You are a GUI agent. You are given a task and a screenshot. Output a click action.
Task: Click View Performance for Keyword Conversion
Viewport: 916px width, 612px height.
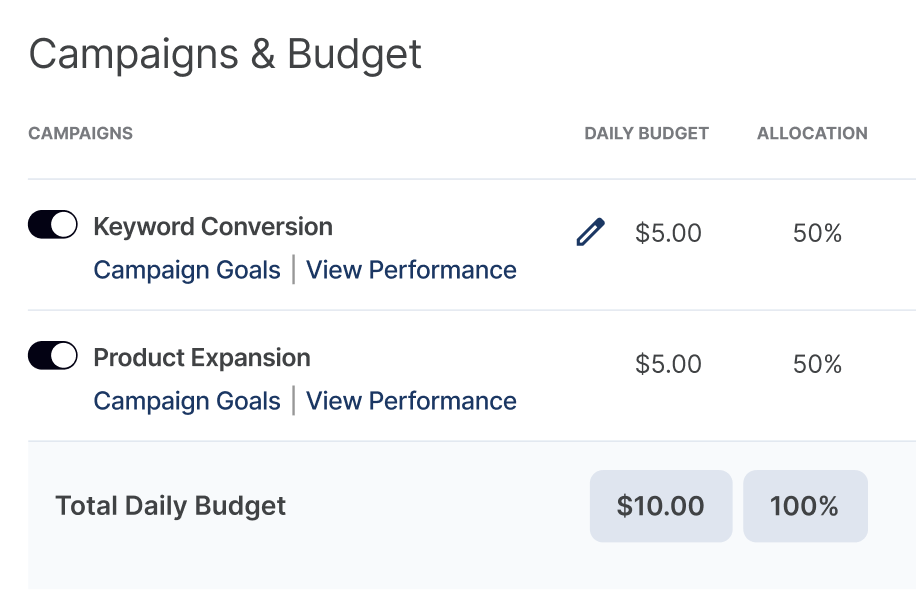point(411,270)
